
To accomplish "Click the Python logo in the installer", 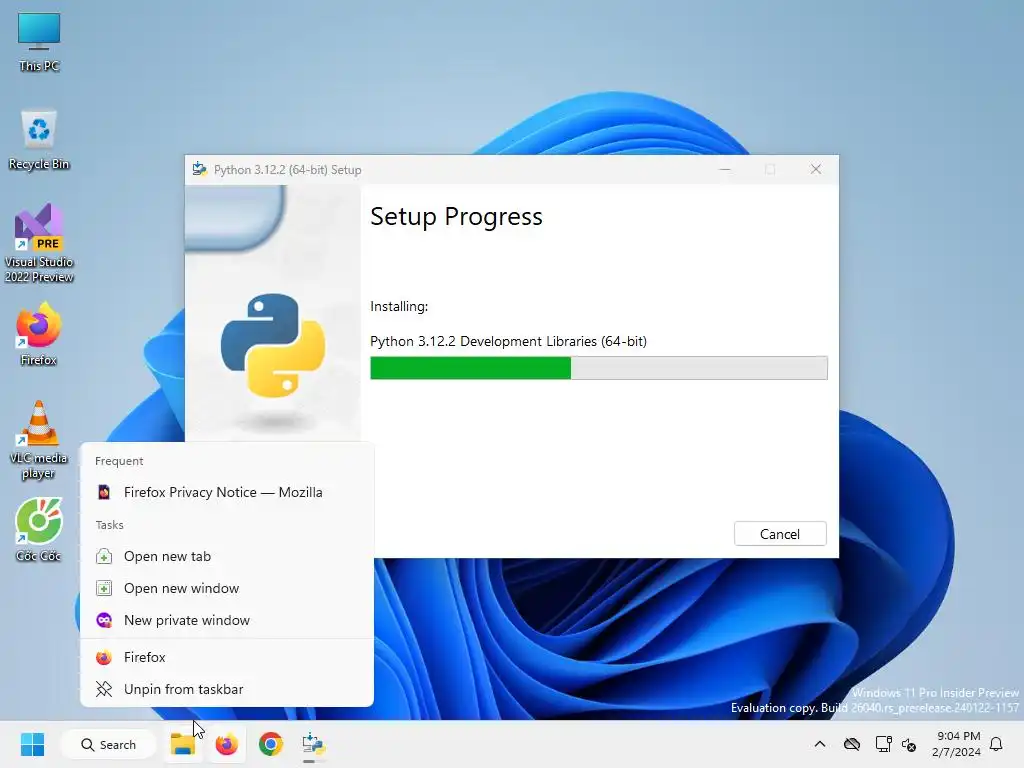I will click(x=272, y=345).
